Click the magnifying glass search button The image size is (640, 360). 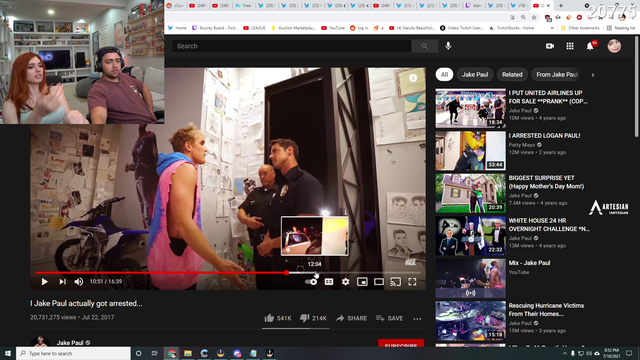424,46
